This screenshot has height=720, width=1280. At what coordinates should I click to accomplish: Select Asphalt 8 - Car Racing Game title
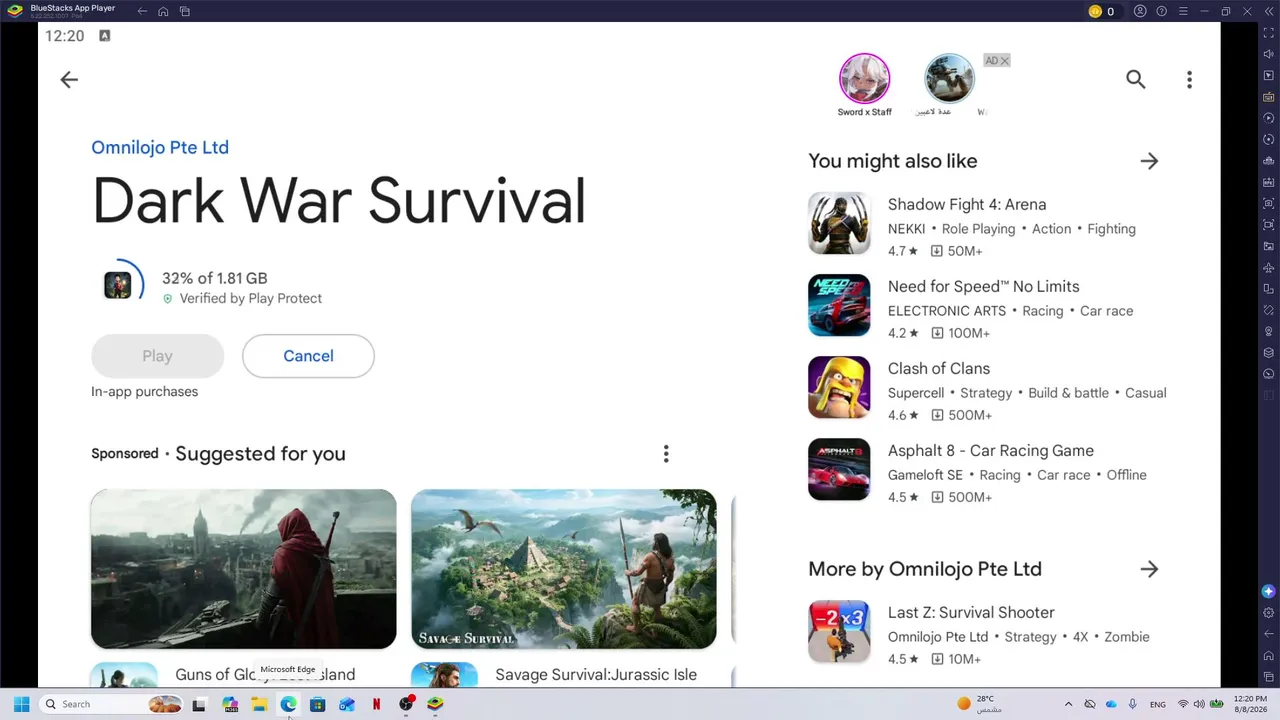[x=991, y=451]
